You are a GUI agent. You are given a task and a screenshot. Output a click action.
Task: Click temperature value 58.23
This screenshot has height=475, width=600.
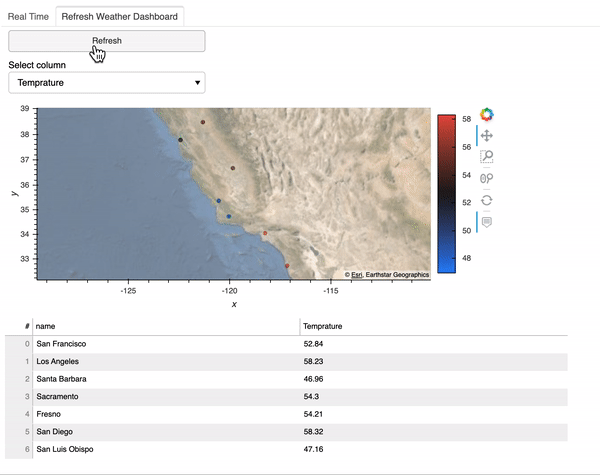point(313,362)
